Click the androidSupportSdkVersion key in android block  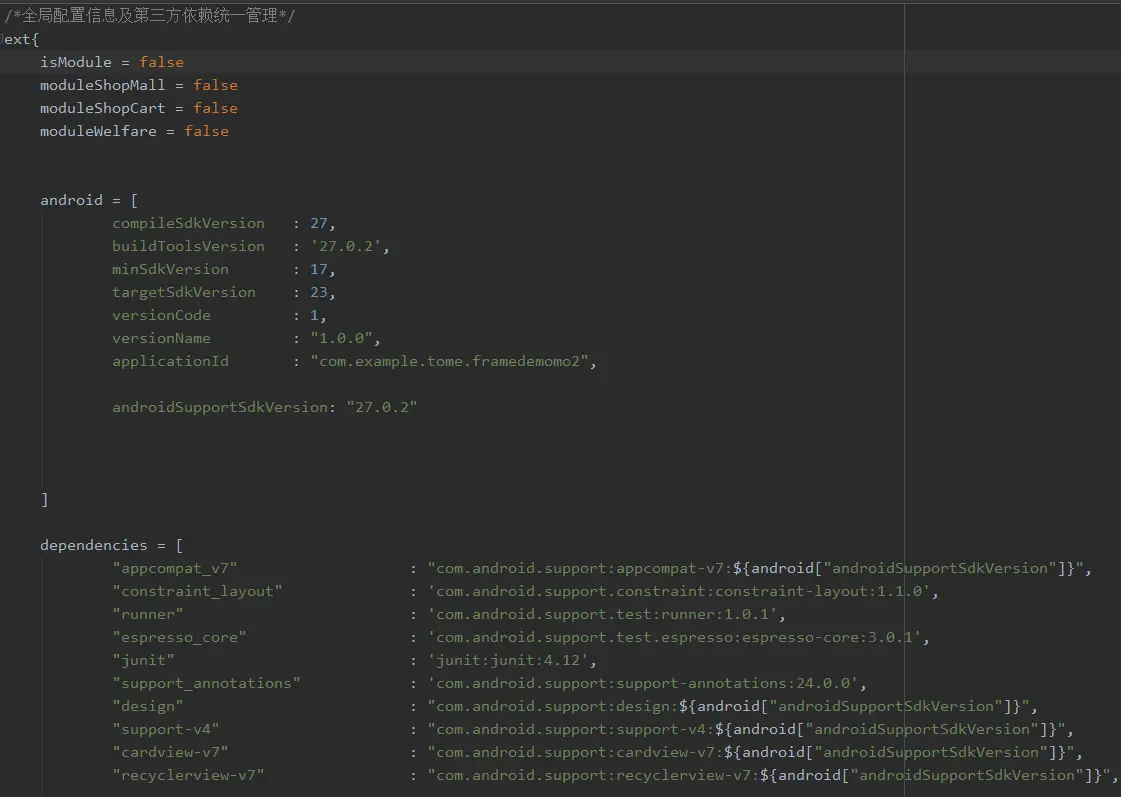219,407
